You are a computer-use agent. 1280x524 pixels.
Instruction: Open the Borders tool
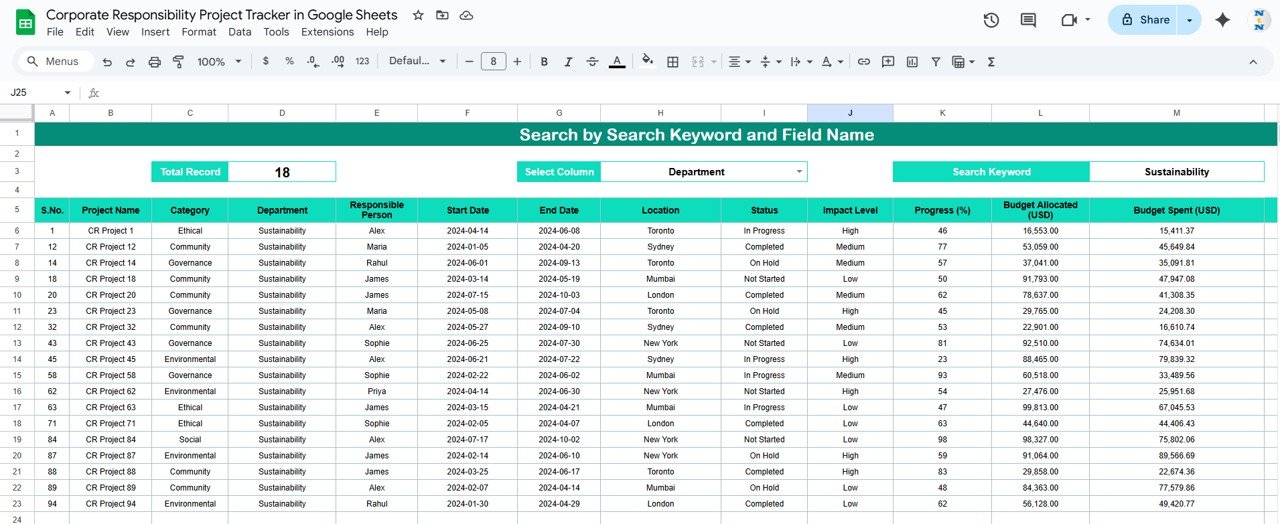click(673, 62)
